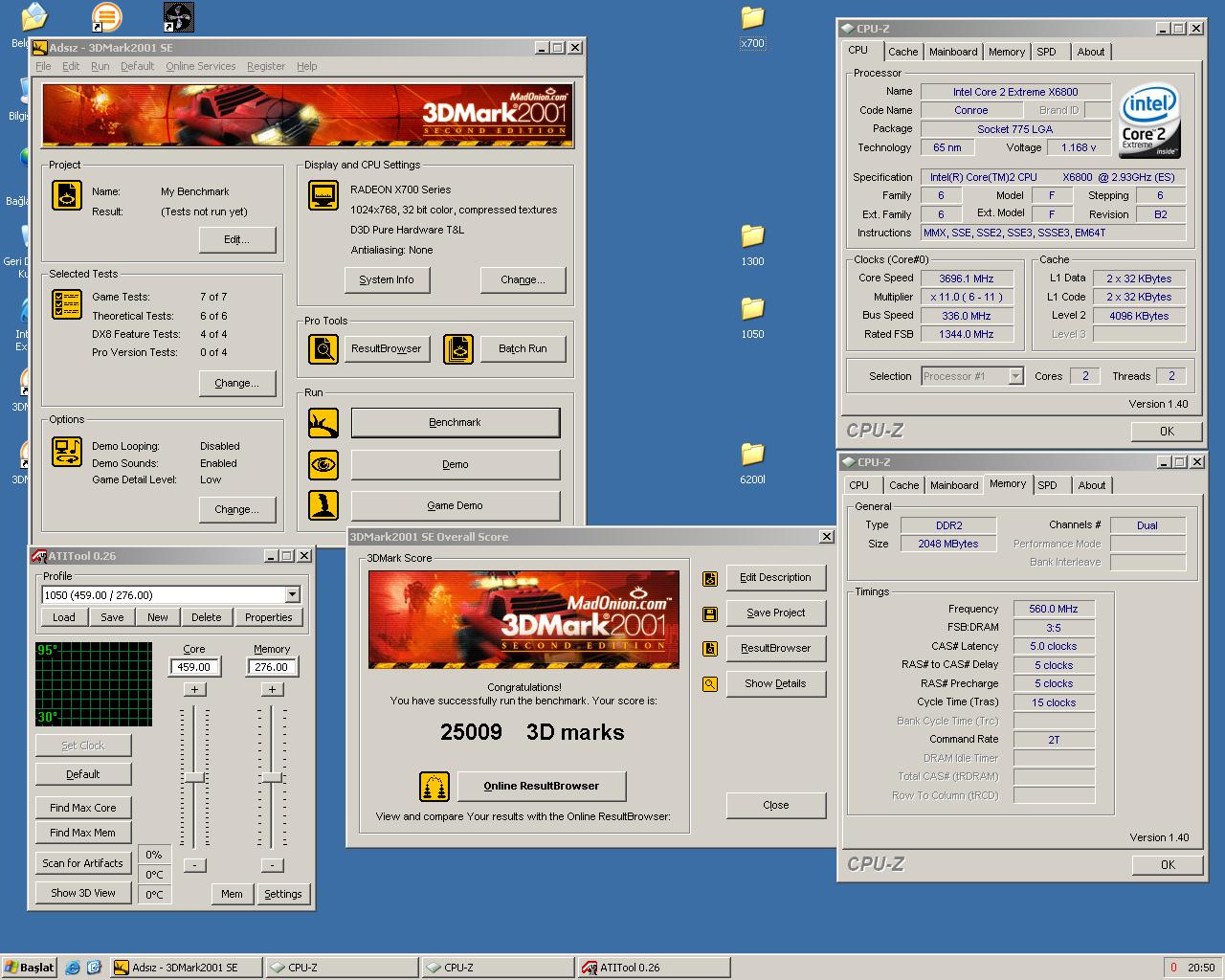Viewport: 1225px width, 980px height.
Task: Switch to the SPD tab in bottom CPU-Z
Action: pos(1048,485)
